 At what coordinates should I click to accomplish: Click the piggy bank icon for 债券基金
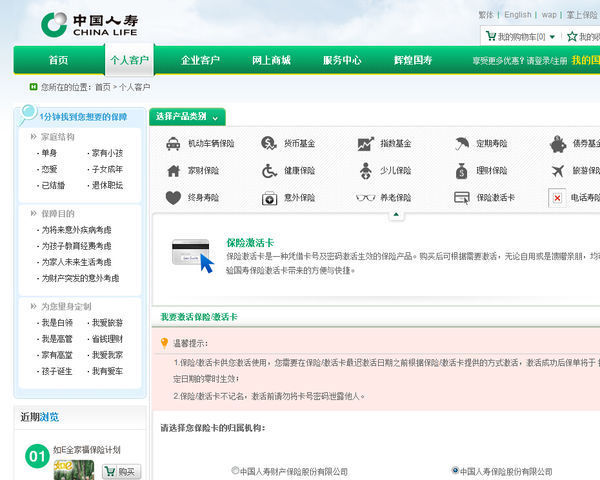[x=558, y=144]
